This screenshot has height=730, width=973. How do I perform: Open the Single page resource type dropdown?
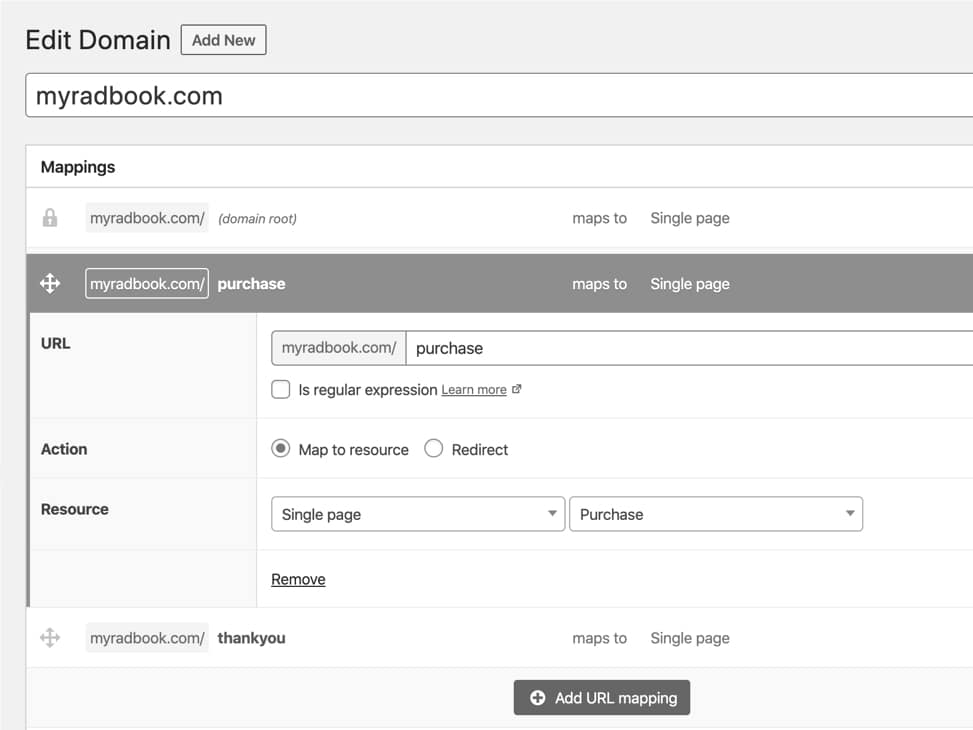pyautogui.click(x=417, y=514)
